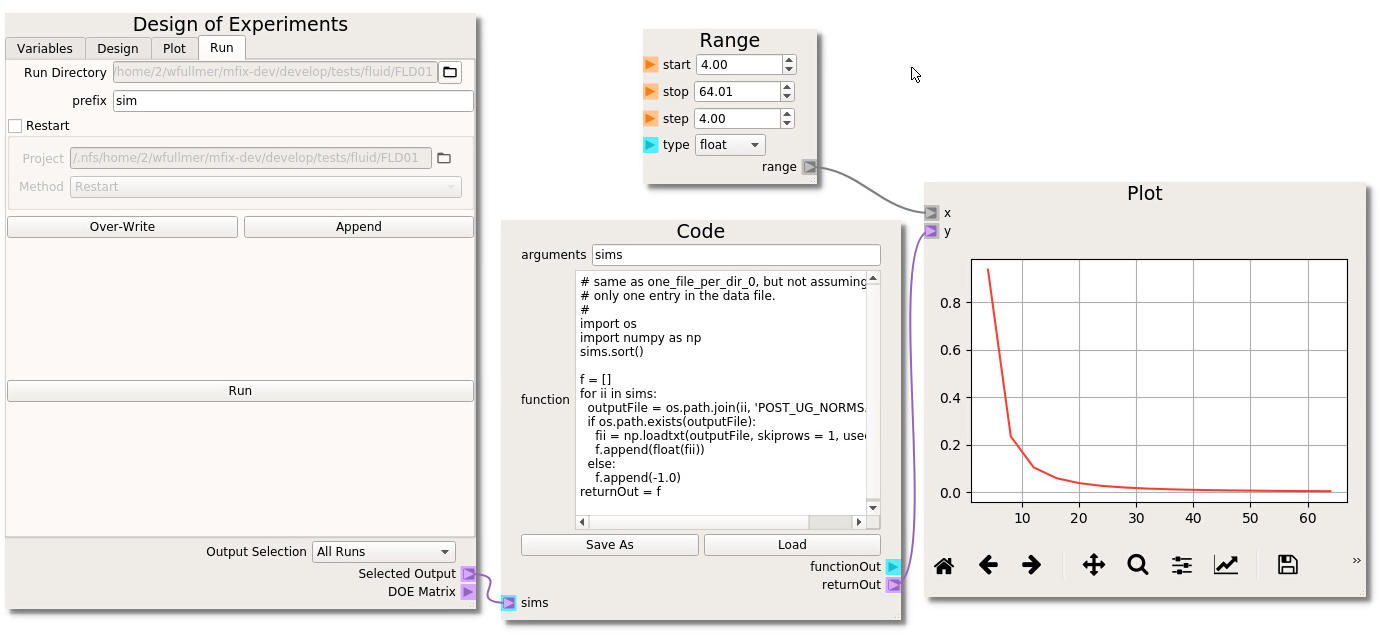The height and width of the screenshot is (635, 1380).
Task: Open the Configure subplots sliders icon
Action: click(1182, 566)
